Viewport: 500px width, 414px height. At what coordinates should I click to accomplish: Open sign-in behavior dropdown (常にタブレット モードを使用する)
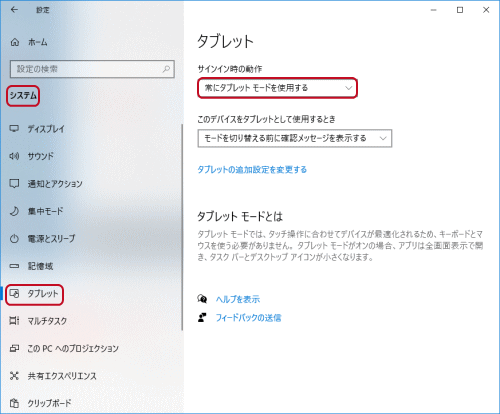tap(277, 88)
